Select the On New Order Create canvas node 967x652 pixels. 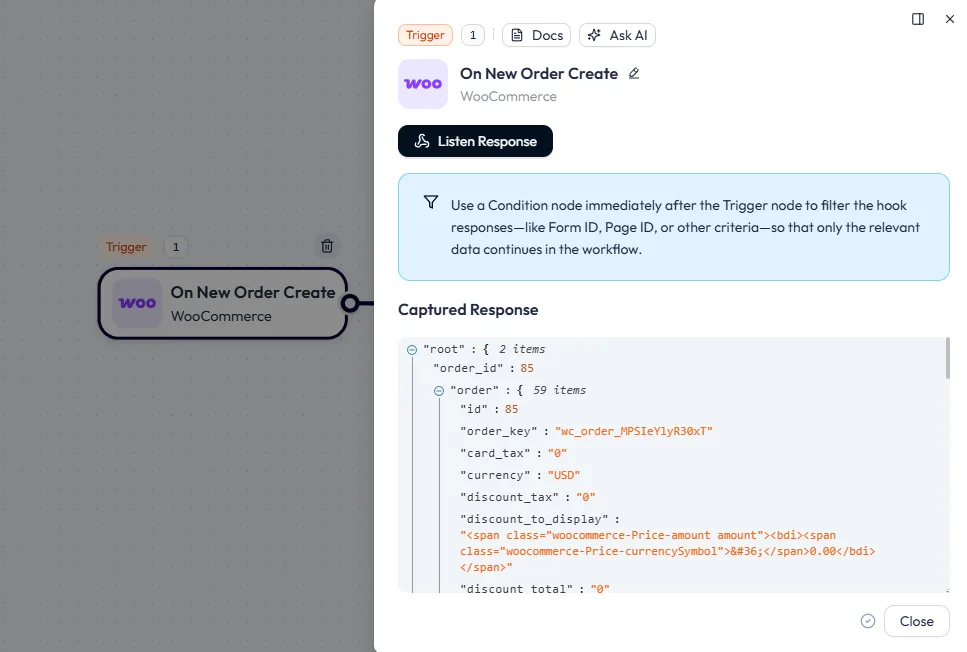click(x=223, y=303)
